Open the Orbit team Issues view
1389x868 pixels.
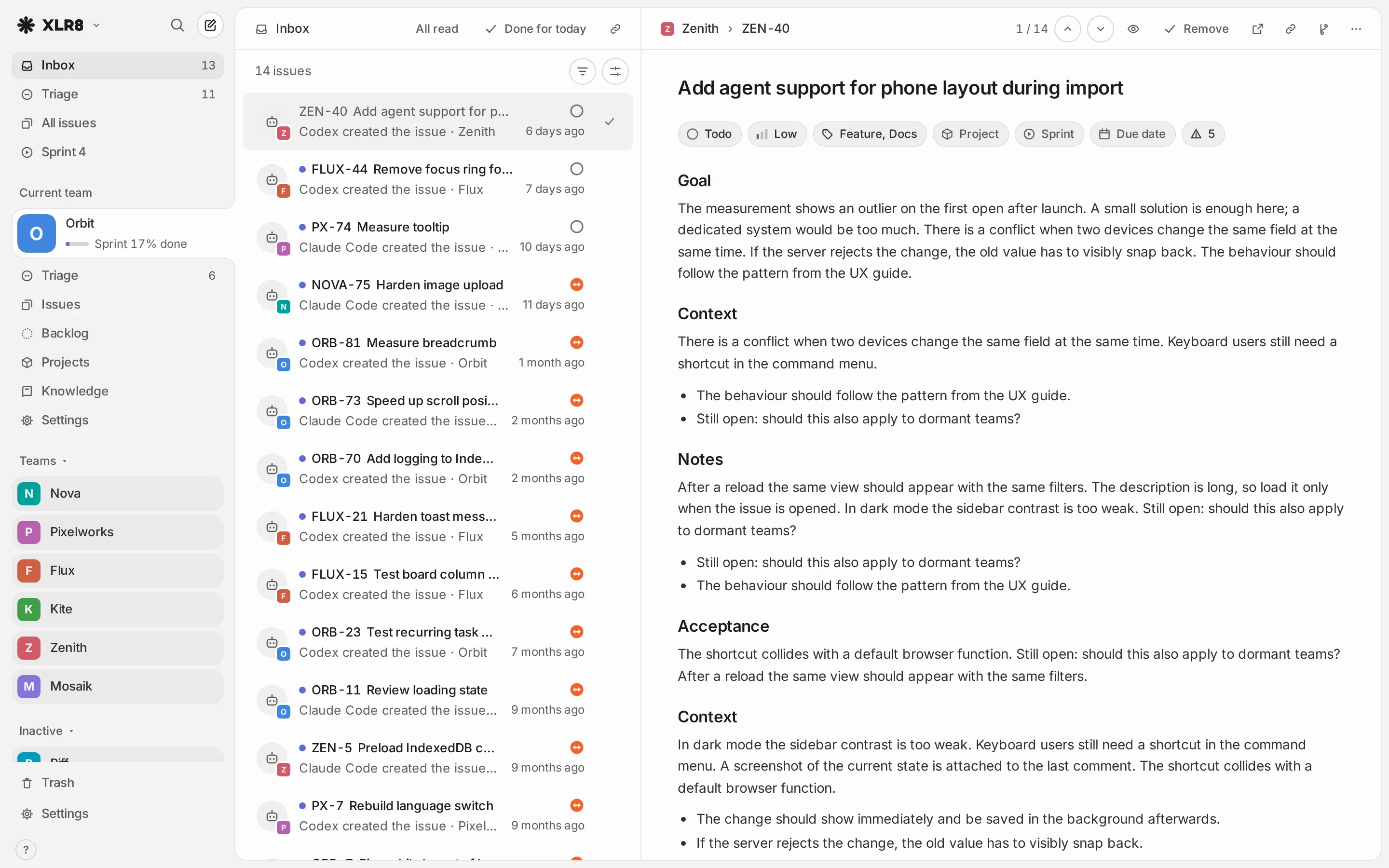(117, 304)
